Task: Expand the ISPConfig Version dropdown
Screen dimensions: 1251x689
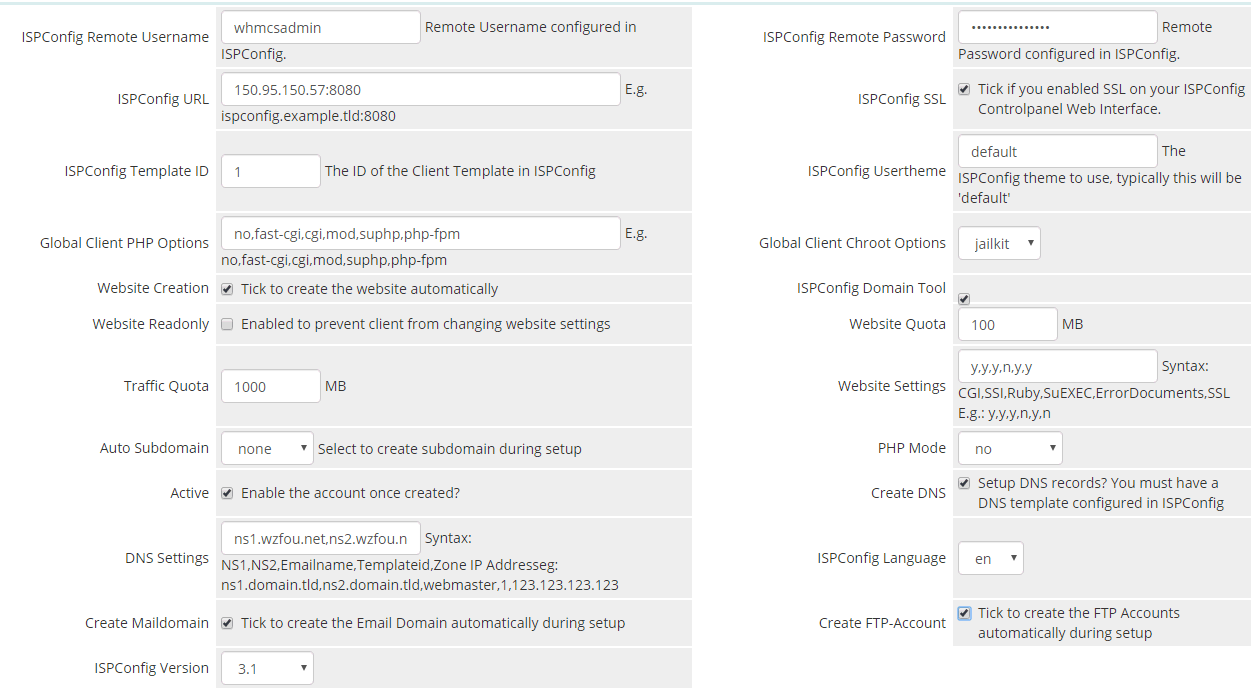Action: tap(267, 668)
